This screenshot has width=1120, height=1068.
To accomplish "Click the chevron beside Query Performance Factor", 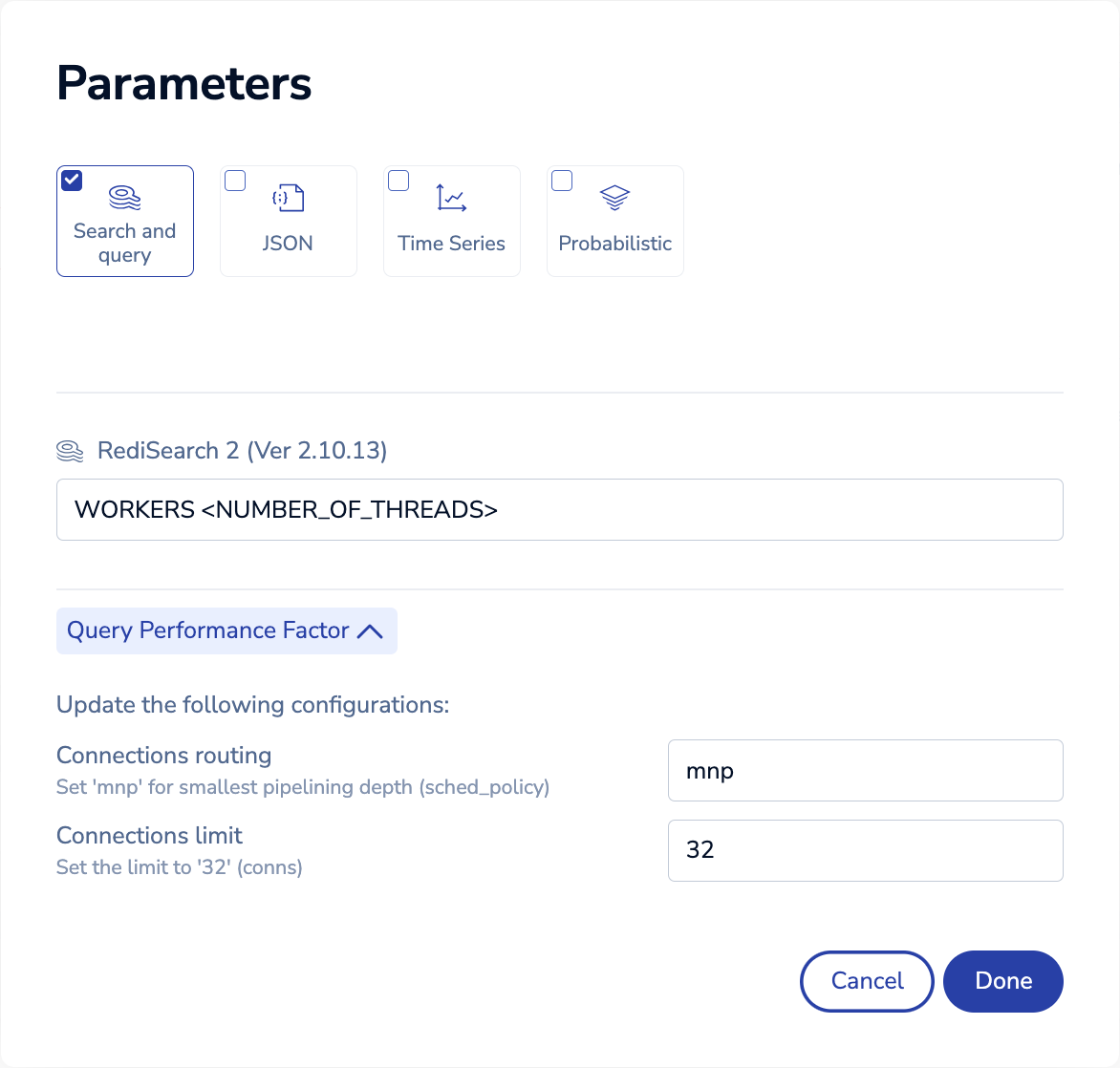I will click(370, 631).
